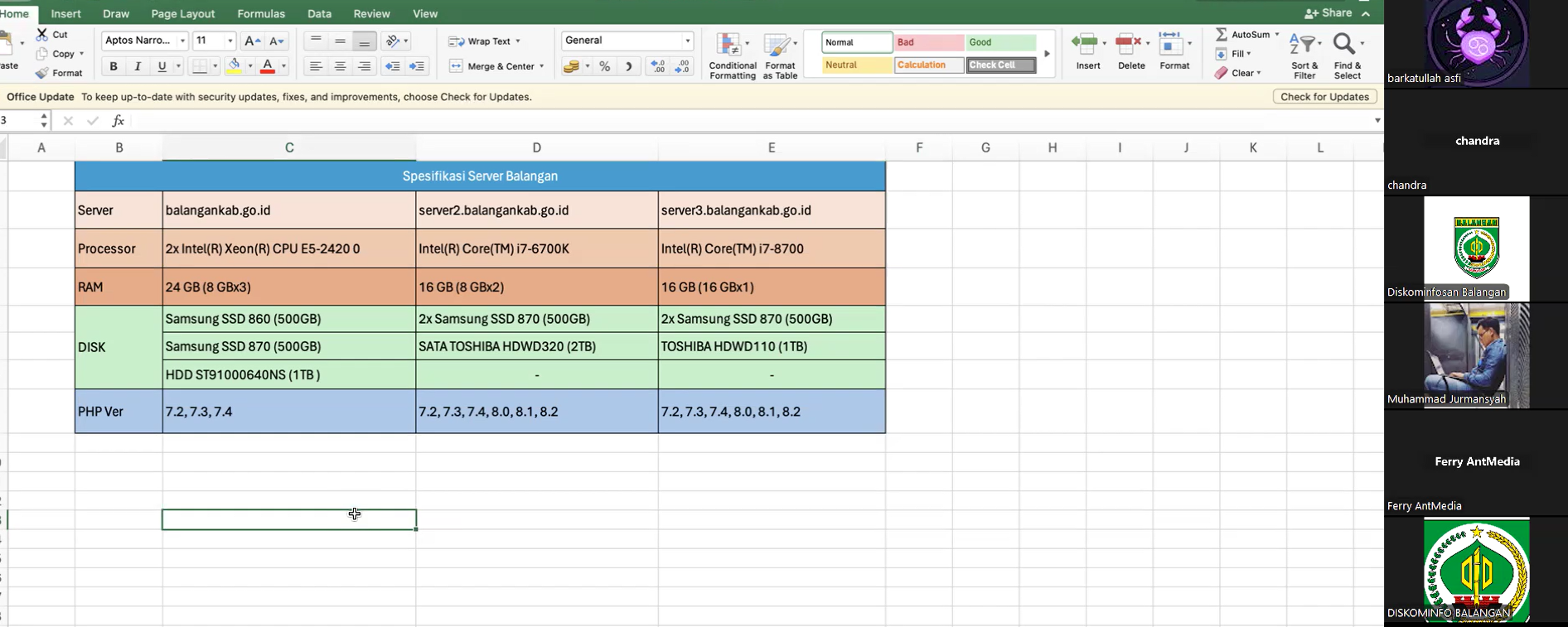This screenshot has width=1568, height=627.
Task: Decrease font size with small A
Action: click(x=277, y=41)
